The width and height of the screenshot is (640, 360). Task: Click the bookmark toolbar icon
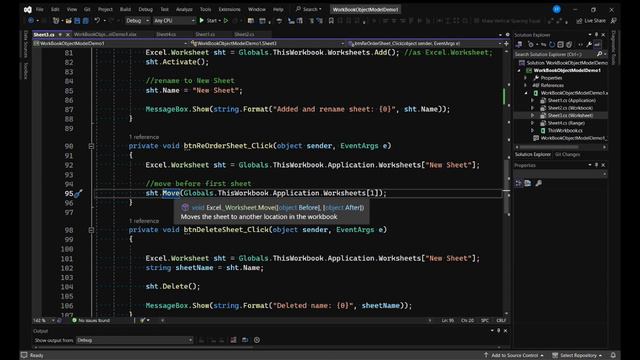[x=331, y=20]
